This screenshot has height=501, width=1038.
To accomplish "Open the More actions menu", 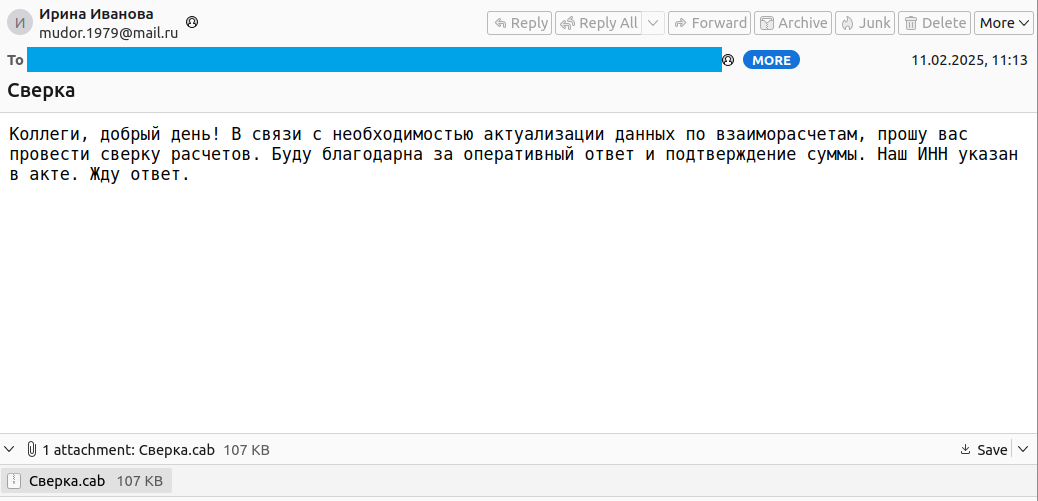I will 1003,23.
